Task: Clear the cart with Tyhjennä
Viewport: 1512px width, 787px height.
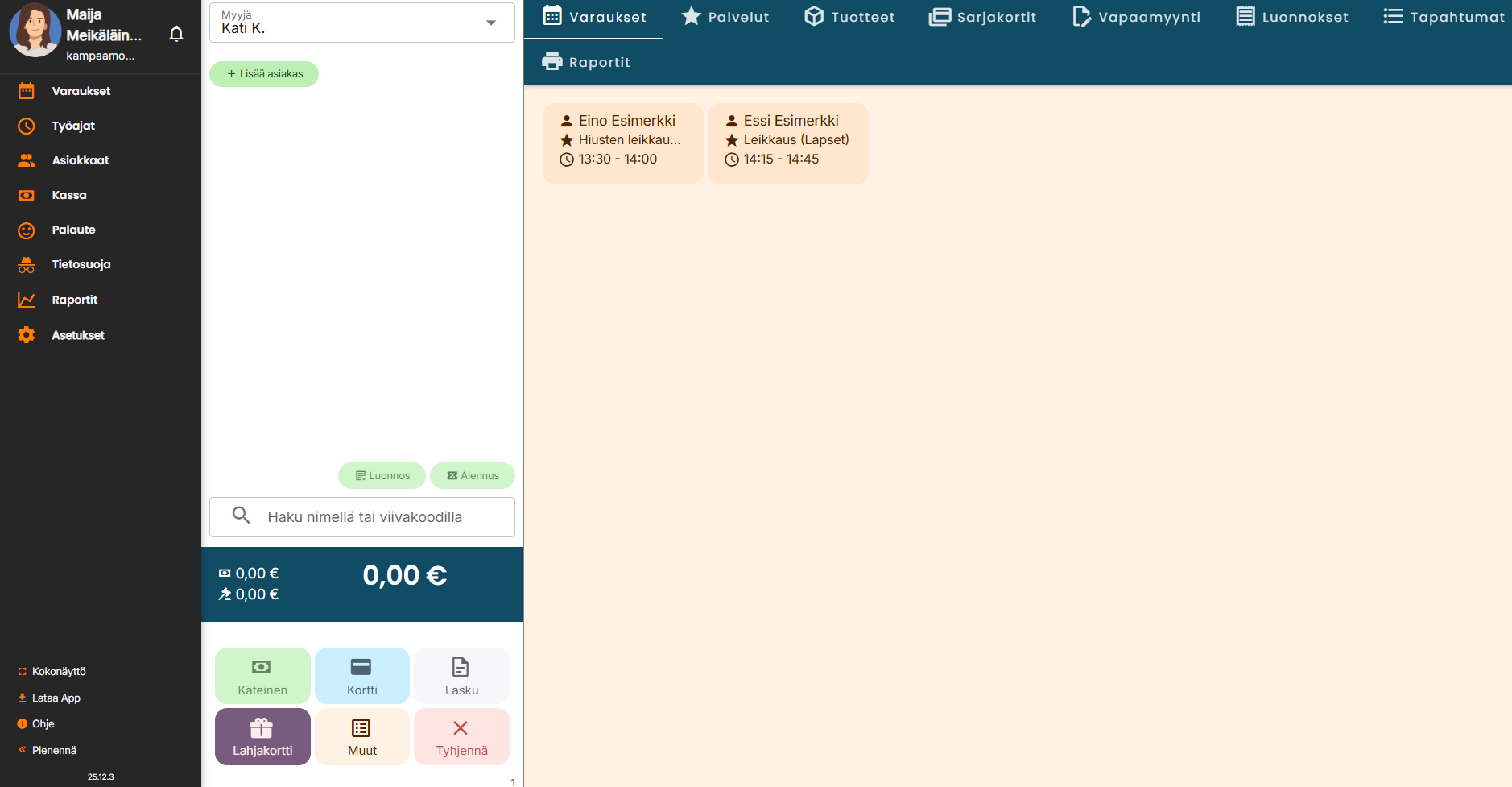Action: pos(461,736)
